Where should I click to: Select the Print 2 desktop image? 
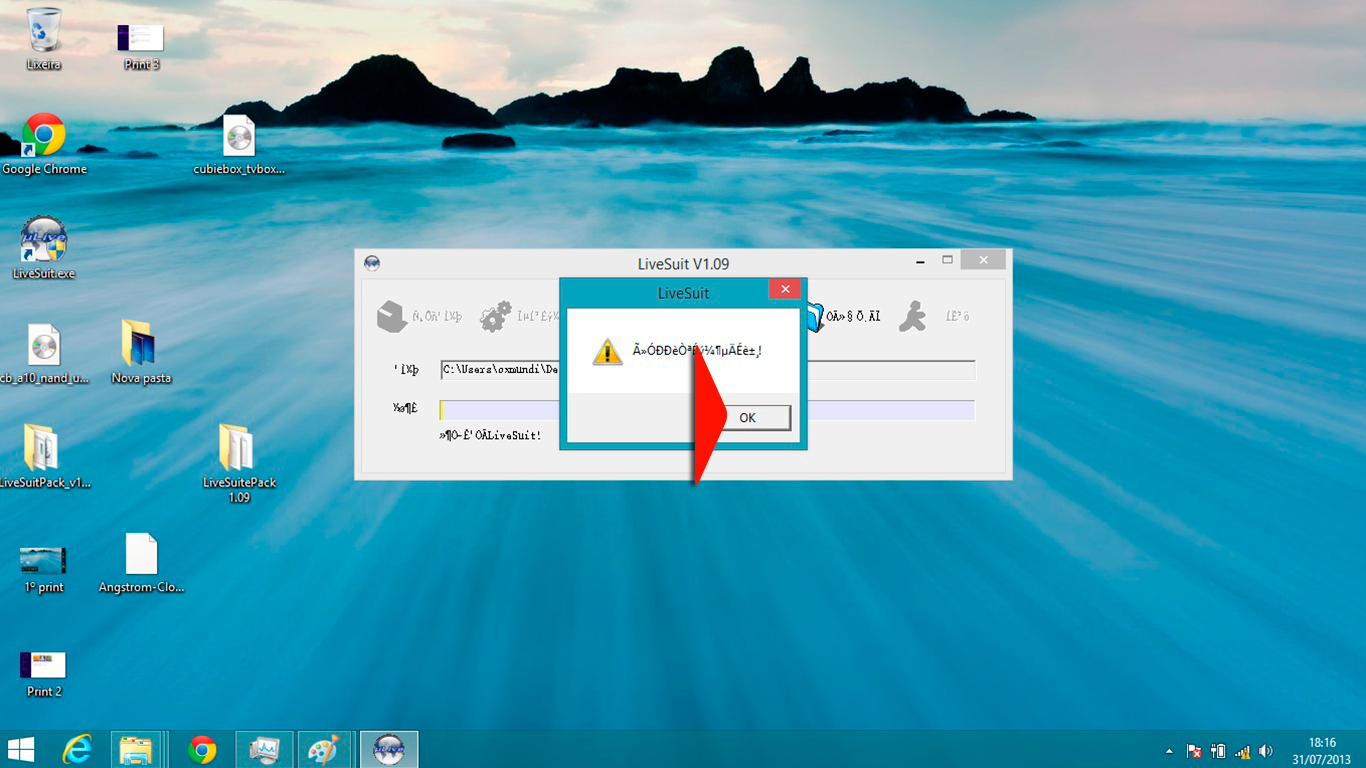tap(44, 674)
